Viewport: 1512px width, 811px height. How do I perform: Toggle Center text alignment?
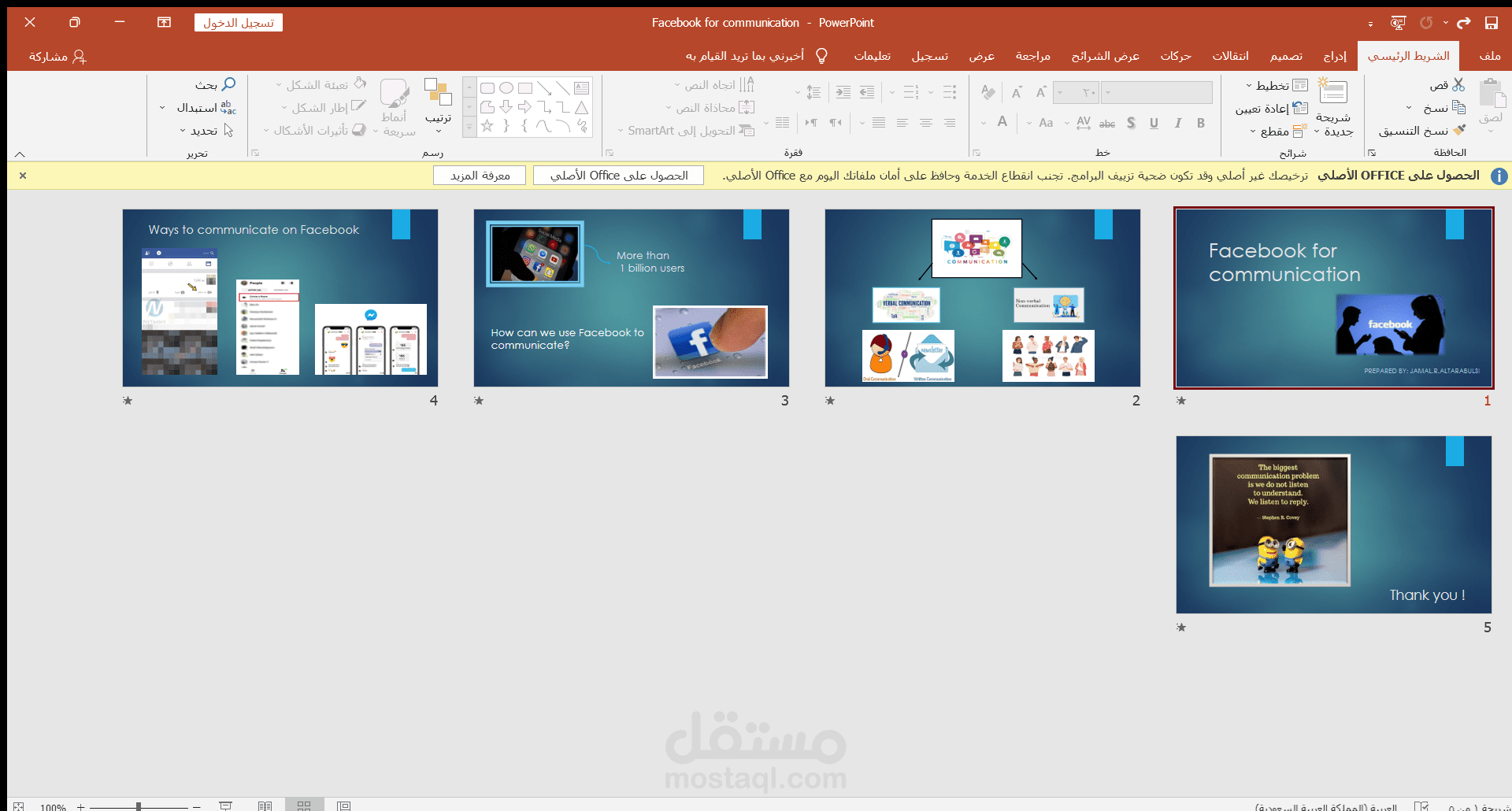tap(926, 123)
